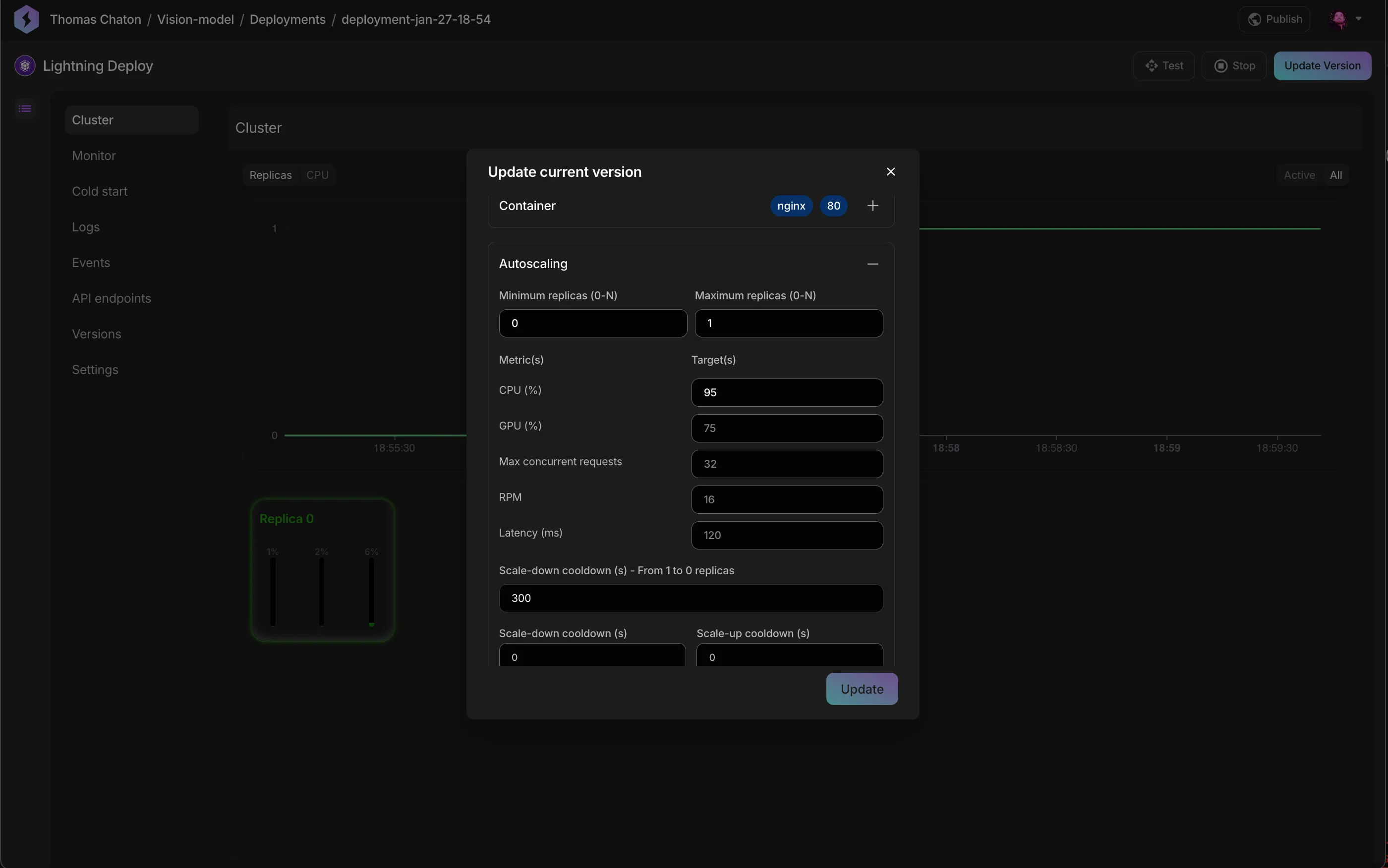The image size is (1388, 868).
Task: Close the Update current version dialog
Action: point(891,172)
